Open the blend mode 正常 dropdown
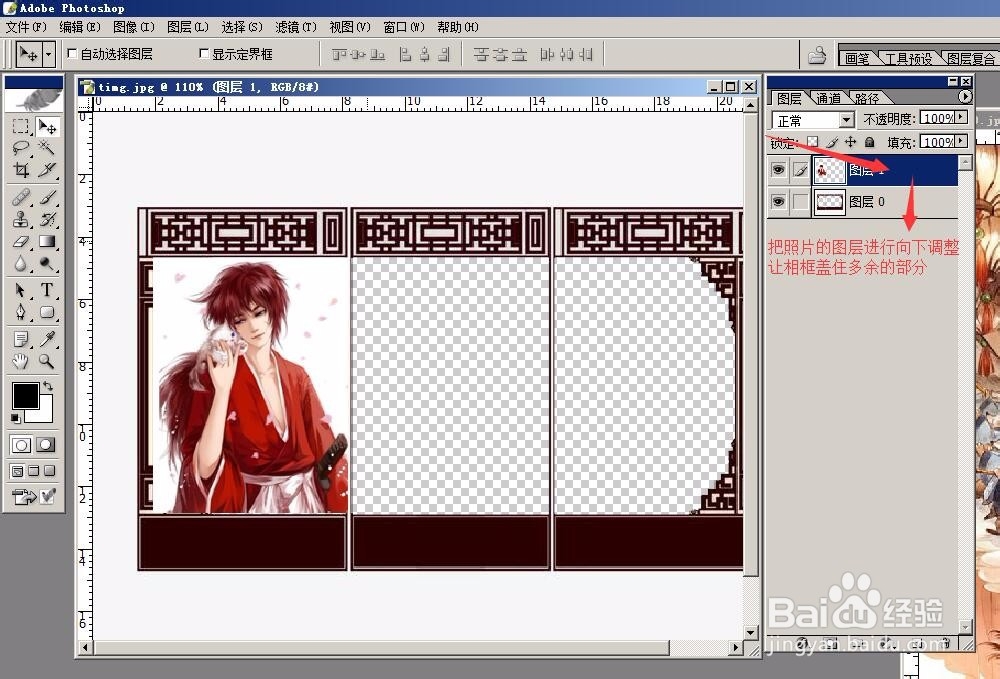The height and width of the screenshot is (679, 1000). point(846,119)
